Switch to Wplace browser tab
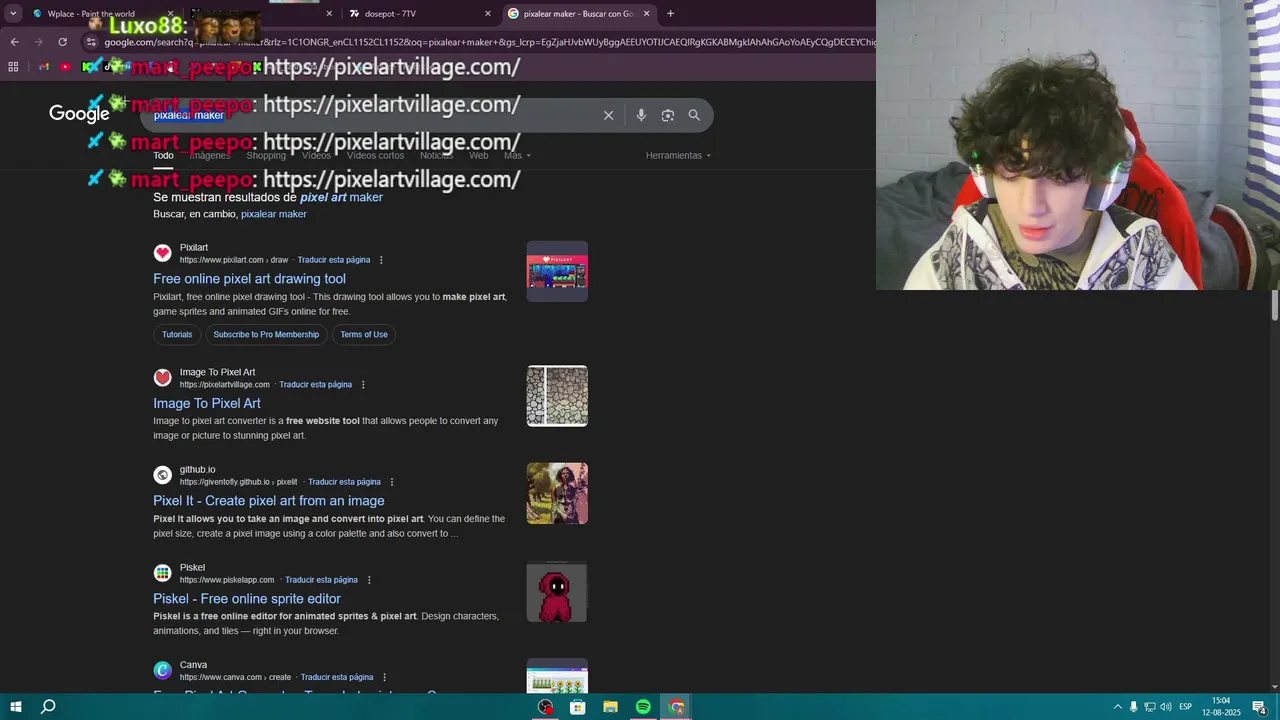 coord(91,14)
